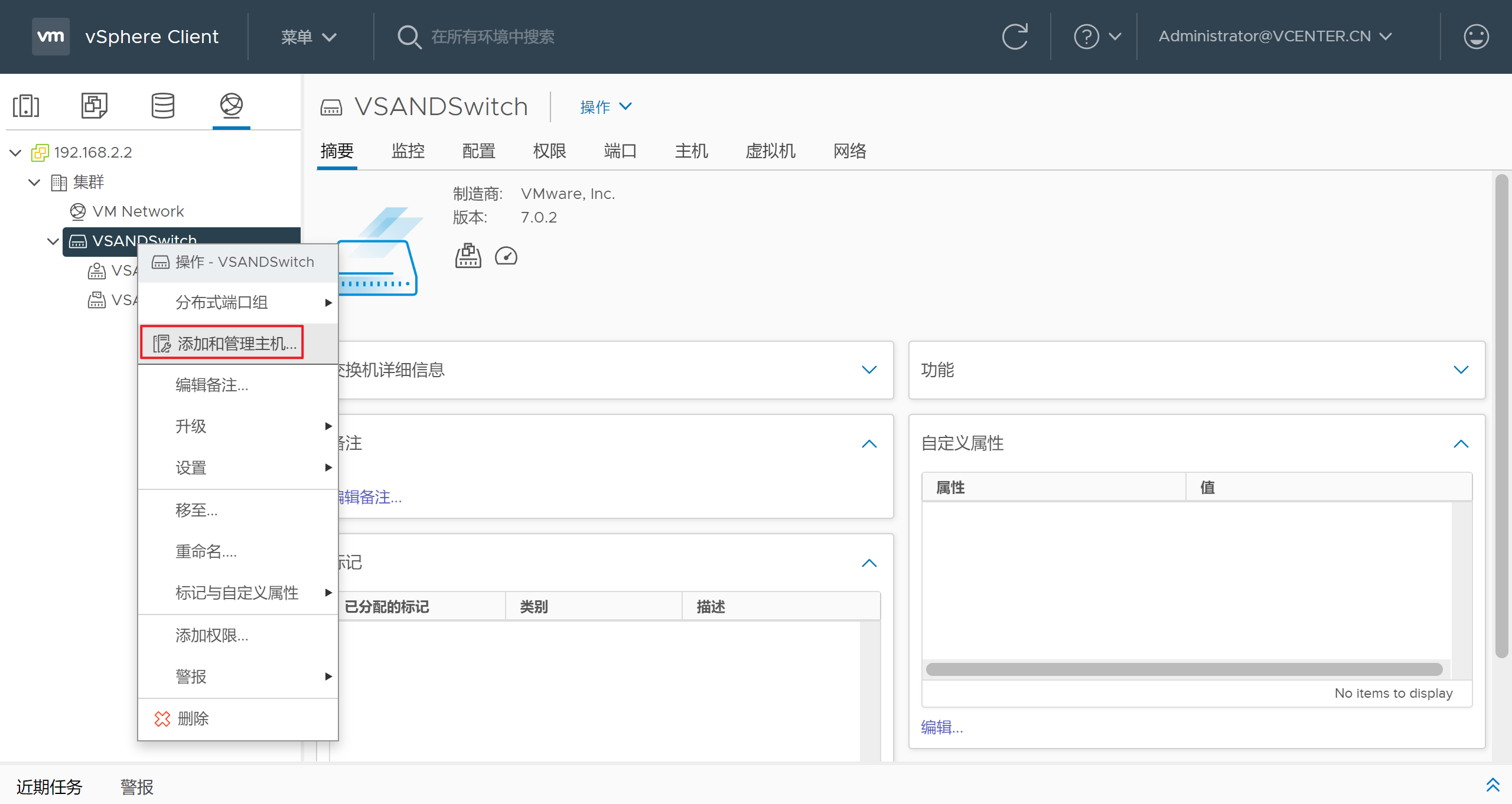Sort by the 类别 column header
The height and width of the screenshot is (804, 1512).
tap(594, 607)
